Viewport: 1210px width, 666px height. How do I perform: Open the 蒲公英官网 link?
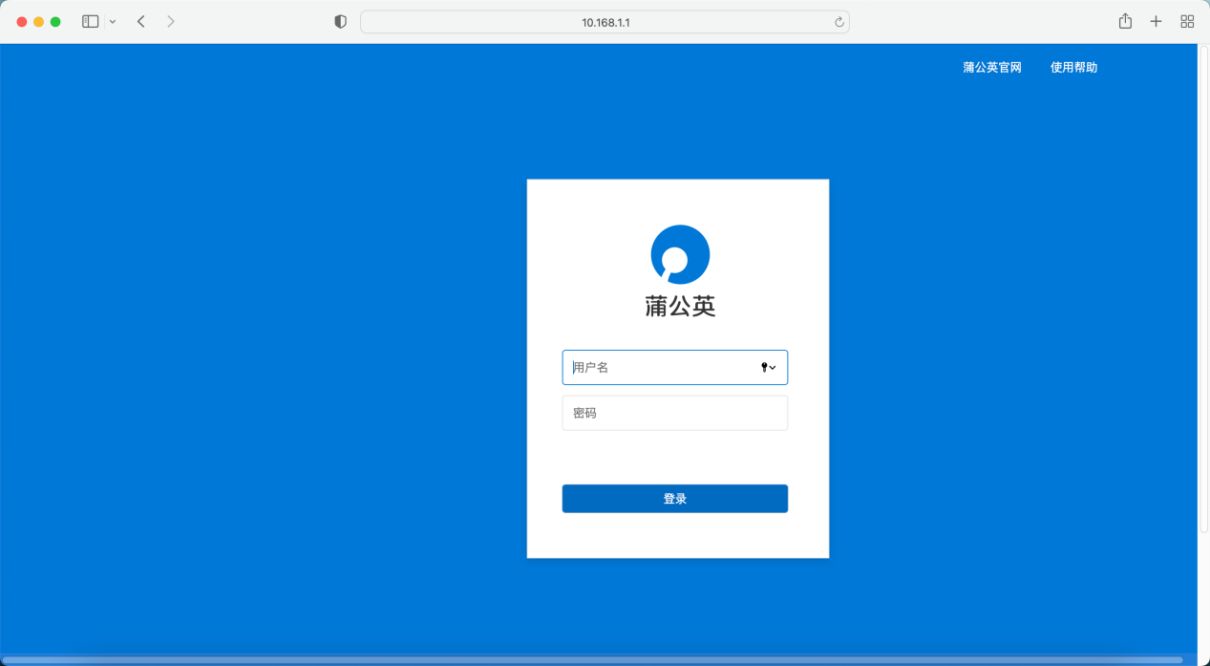pos(992,67)
